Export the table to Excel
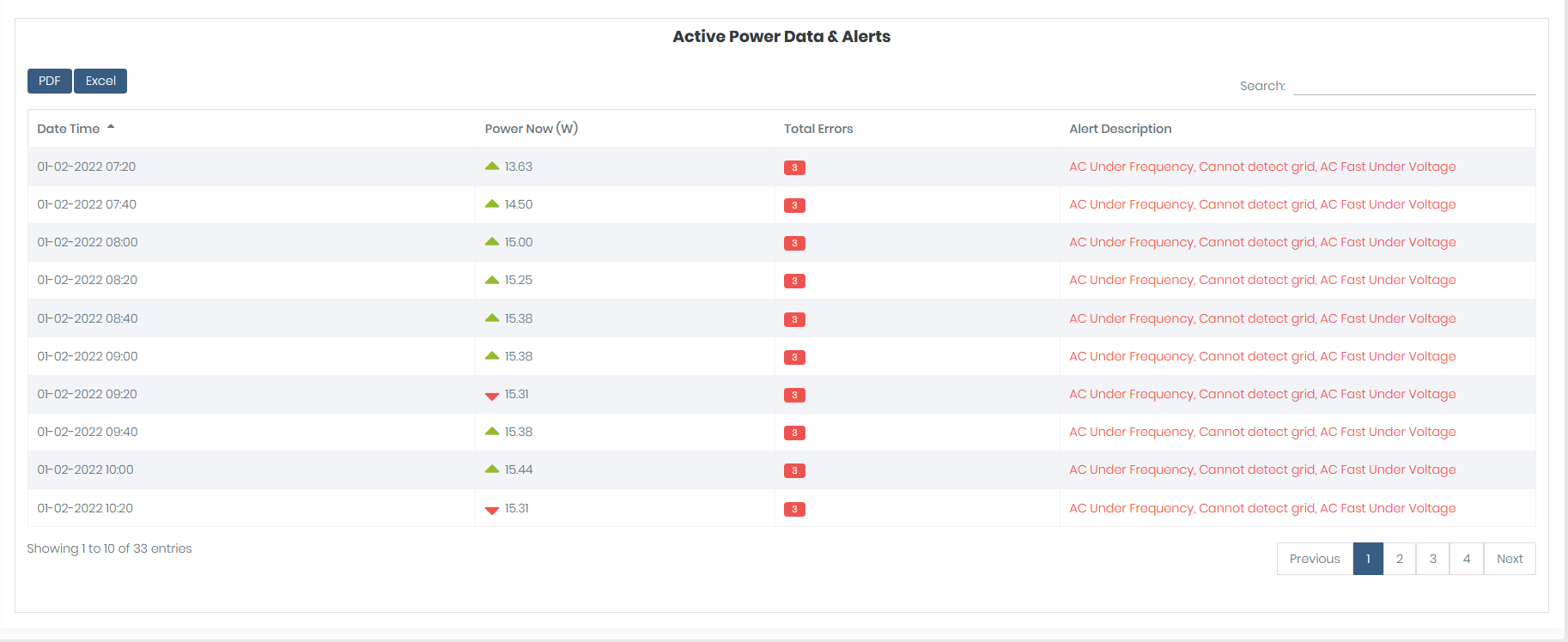This screenshot has width=1568, height=642. 100,81
